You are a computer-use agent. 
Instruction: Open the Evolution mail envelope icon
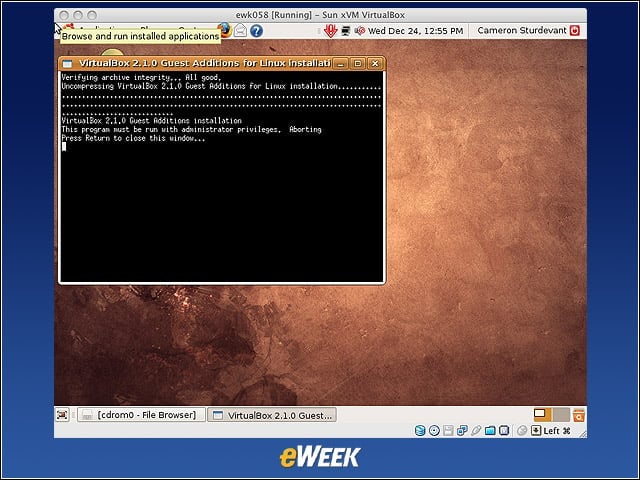240,31
